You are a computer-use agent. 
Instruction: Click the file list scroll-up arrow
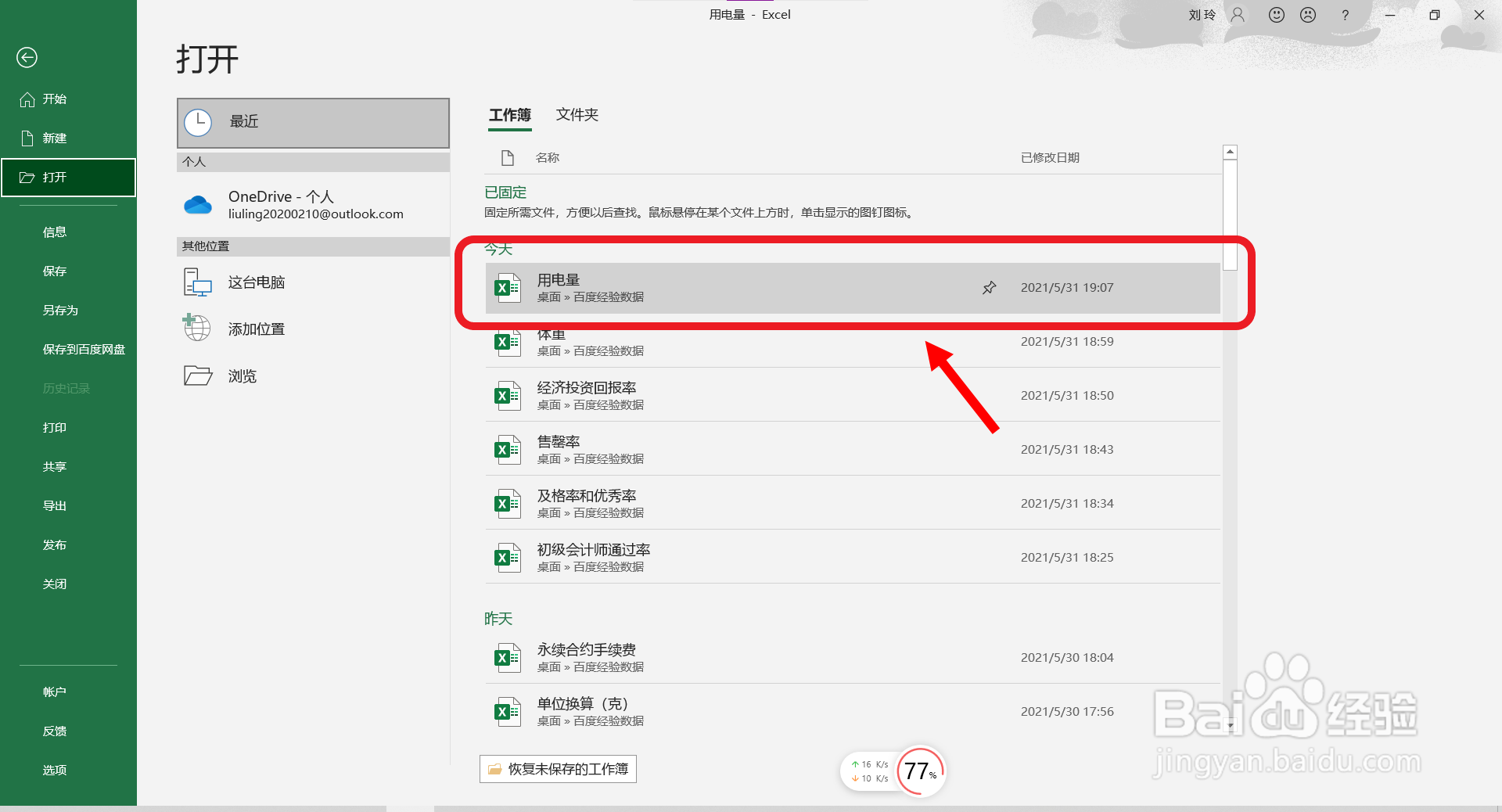1230,152
